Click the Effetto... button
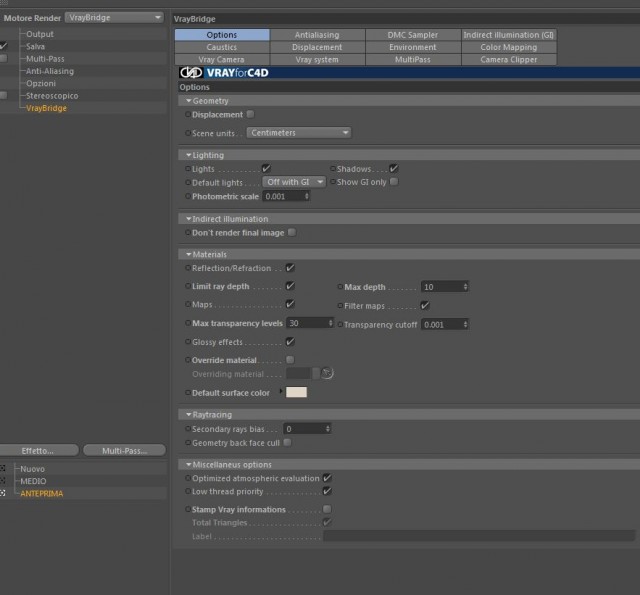This screenshot has height=595, width=640. [38, 451]
